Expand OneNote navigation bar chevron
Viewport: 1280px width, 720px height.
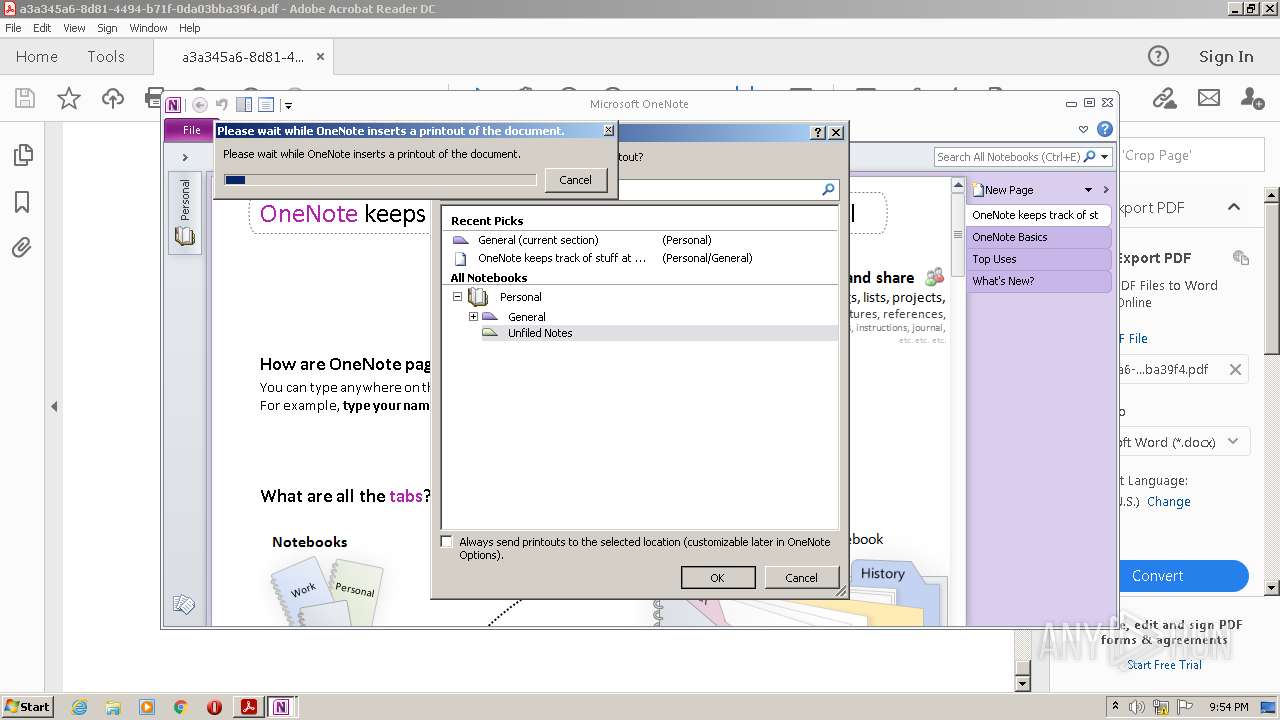185,157
